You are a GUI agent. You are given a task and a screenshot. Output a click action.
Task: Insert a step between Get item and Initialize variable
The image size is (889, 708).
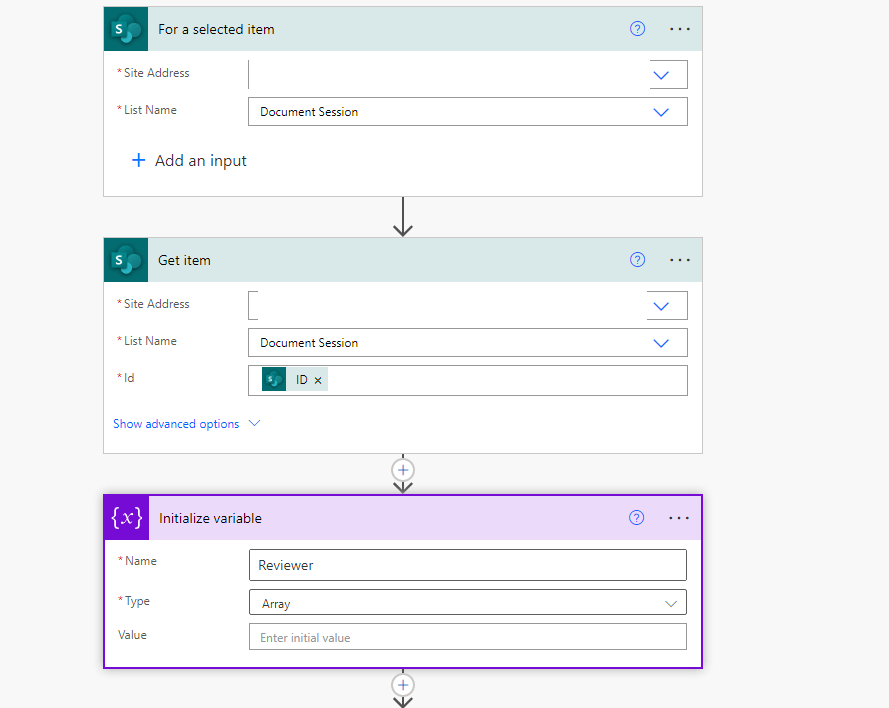(x=403, y=470)
